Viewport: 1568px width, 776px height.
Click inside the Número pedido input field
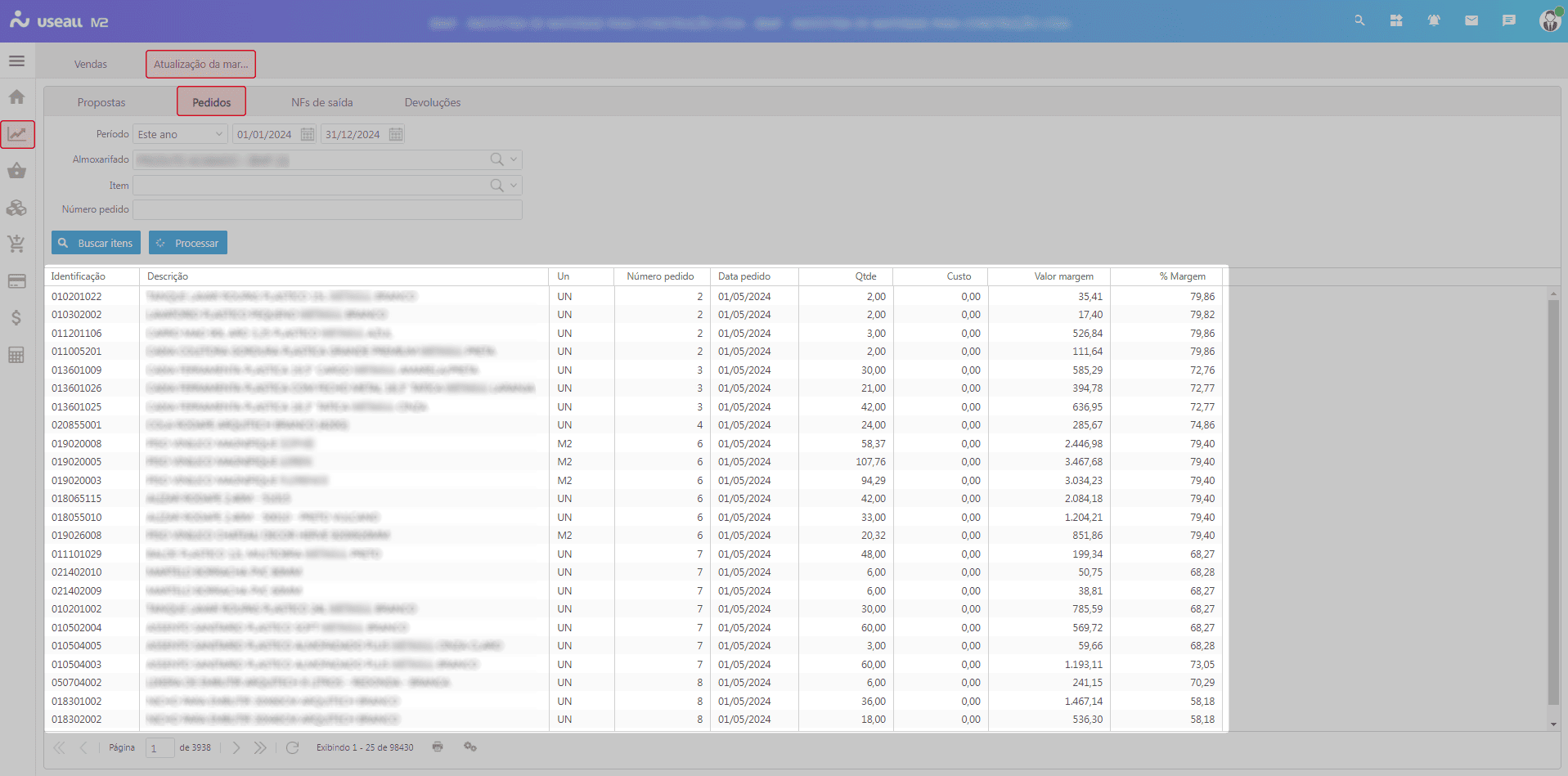(x=327, y=210)
